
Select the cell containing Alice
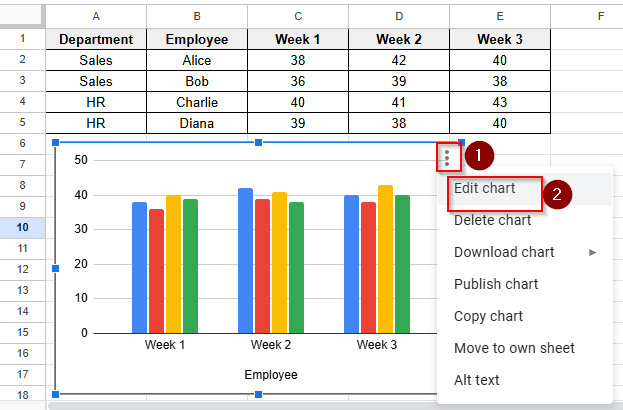coord(197,60)
